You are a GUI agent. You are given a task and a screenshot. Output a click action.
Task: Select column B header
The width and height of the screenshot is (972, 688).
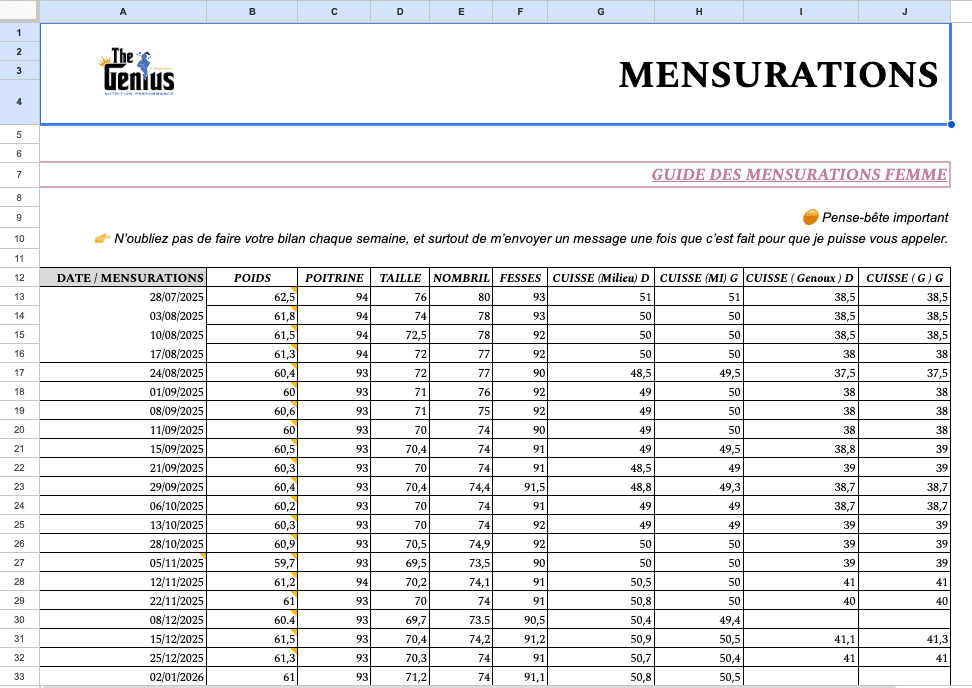tap(252, 12)
